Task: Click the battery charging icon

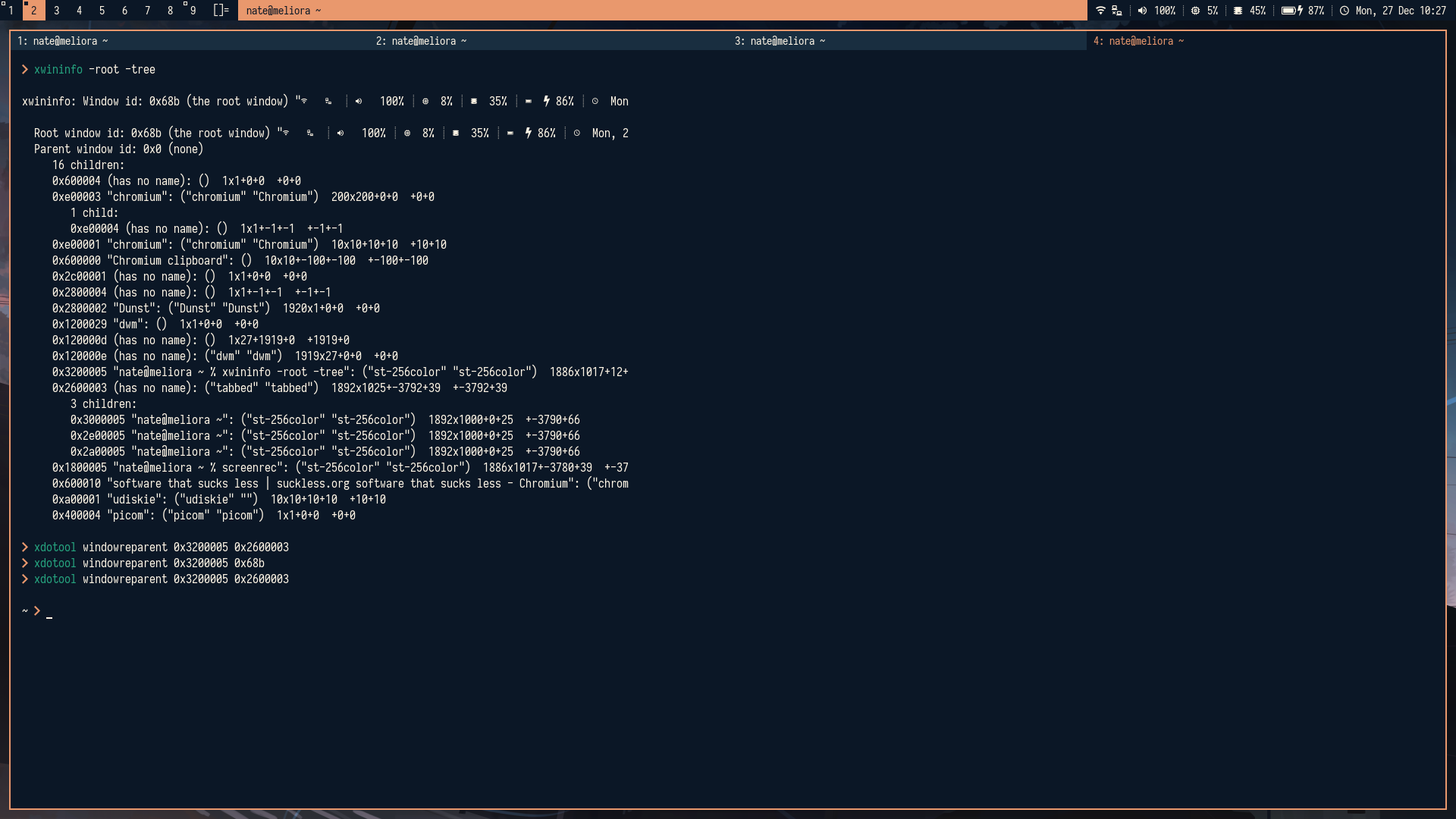Action: click(1291, 11)
